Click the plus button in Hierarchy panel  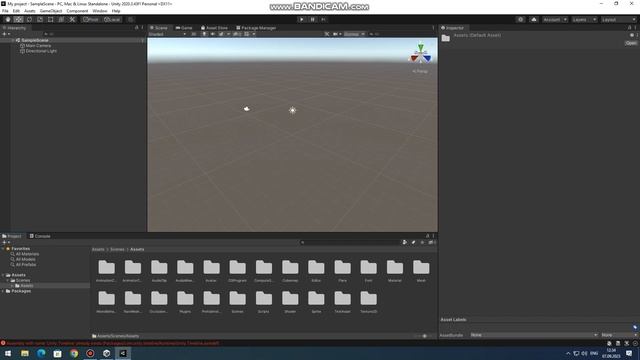(4, 34)
